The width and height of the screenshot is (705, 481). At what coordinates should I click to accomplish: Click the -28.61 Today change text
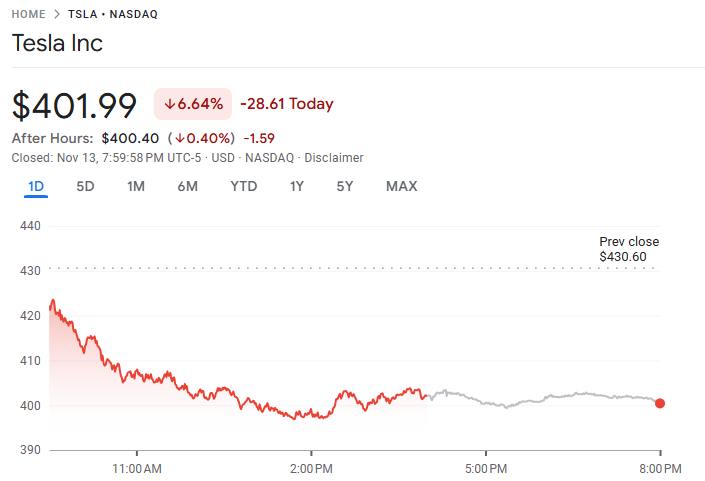pos(287,104)
